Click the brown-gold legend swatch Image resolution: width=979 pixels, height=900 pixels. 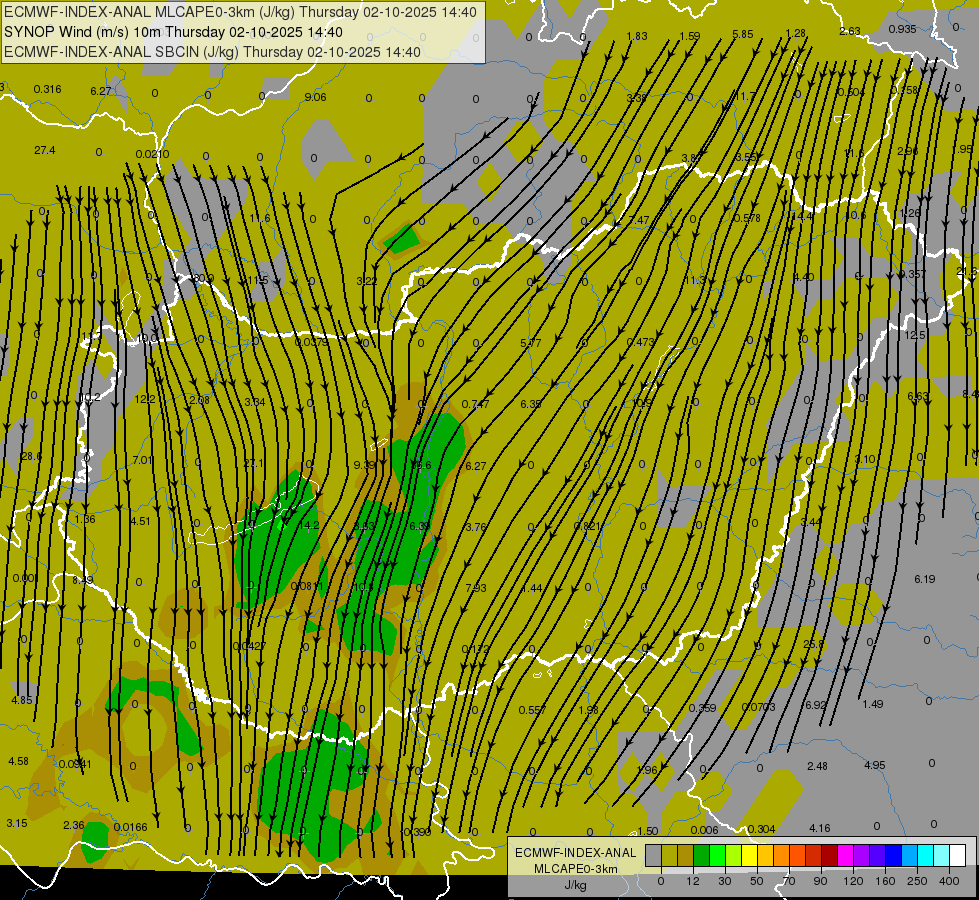[686, 856]
